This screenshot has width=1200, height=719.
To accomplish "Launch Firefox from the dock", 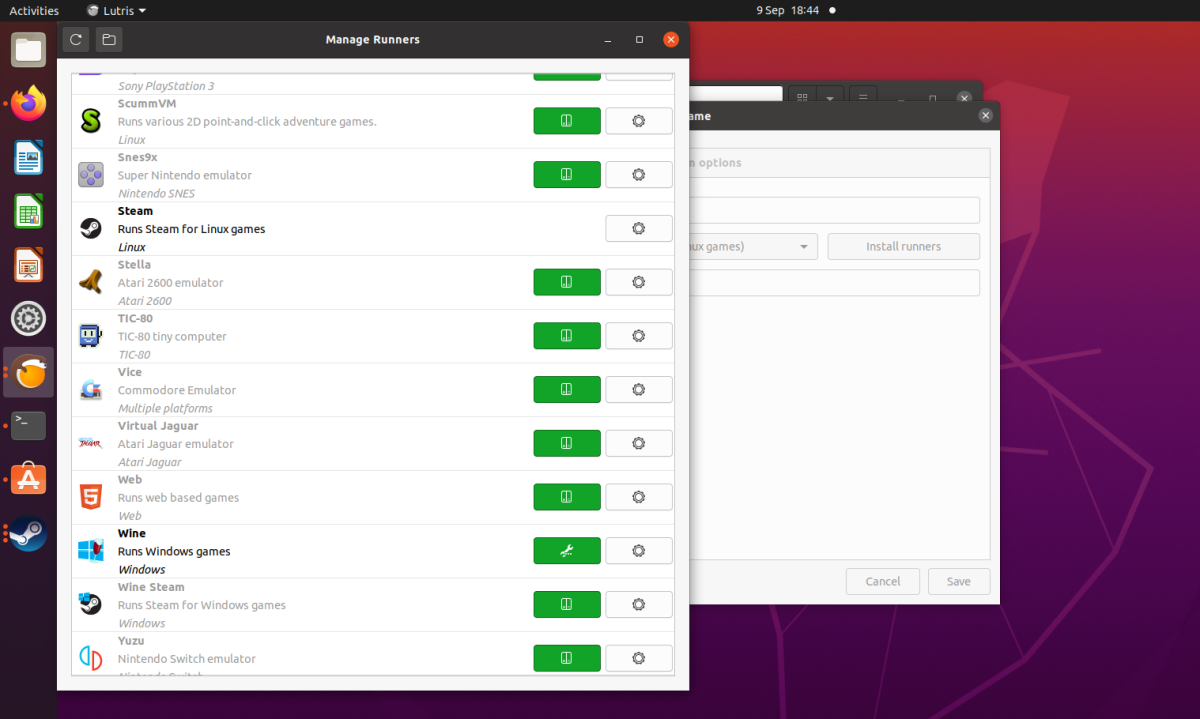I will [x=28, y=103].
